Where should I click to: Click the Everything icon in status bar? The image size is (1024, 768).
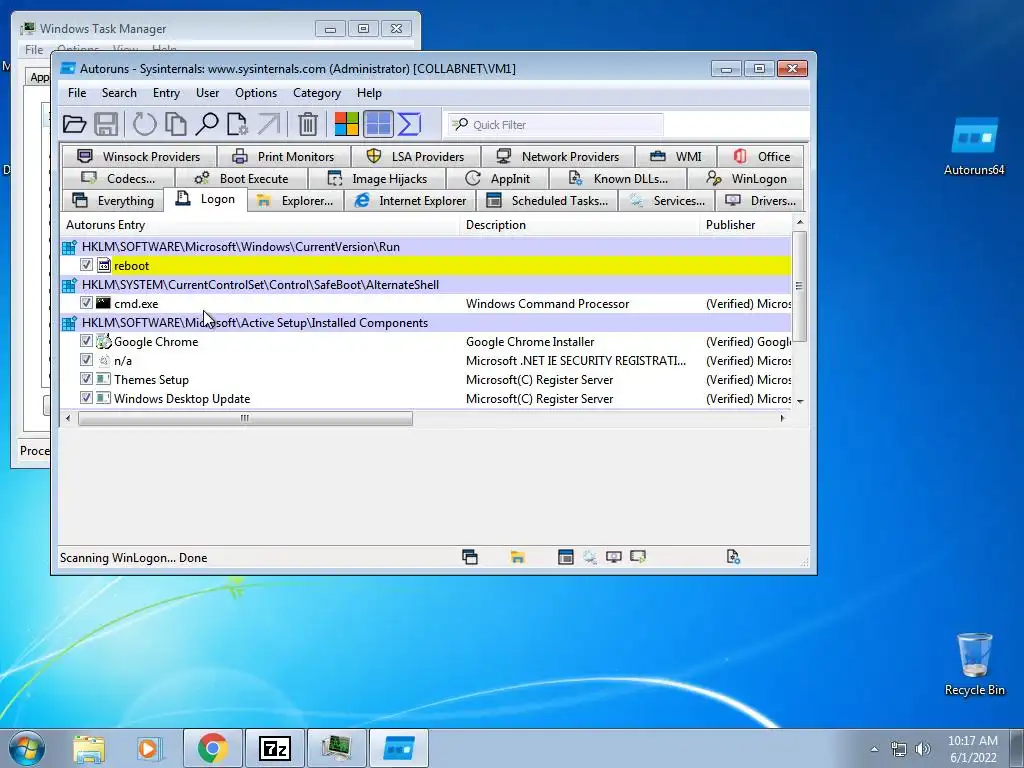(470, 557)
